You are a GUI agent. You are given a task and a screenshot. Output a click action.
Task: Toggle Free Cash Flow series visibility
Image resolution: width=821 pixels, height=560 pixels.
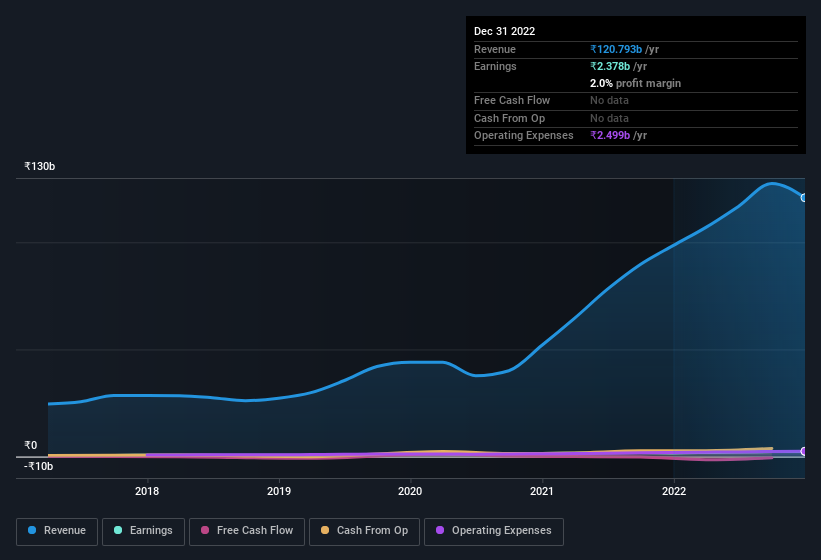(247, 531)
